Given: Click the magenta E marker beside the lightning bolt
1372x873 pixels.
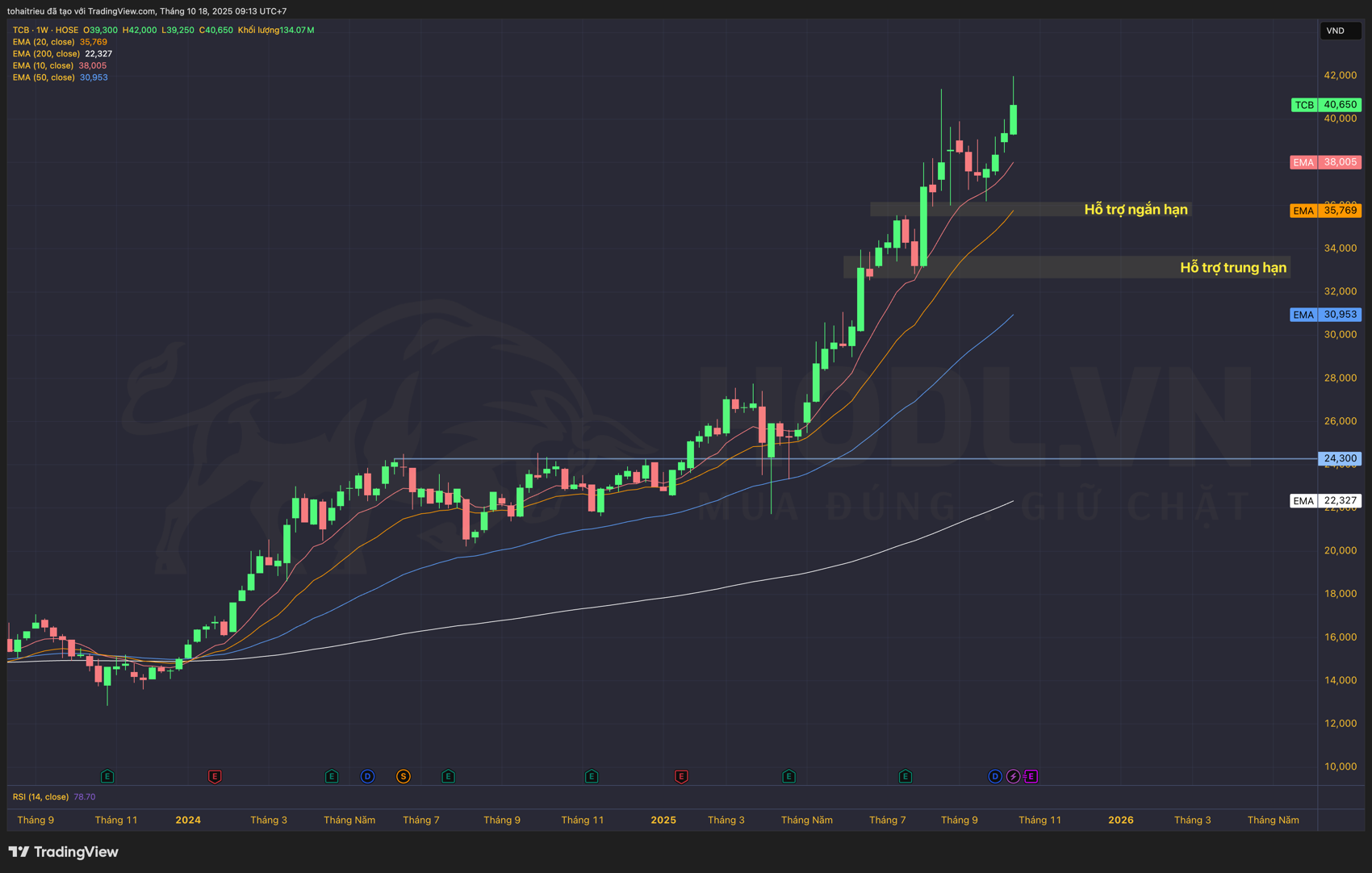Looking at the screenshot, I should point(1031,776).
